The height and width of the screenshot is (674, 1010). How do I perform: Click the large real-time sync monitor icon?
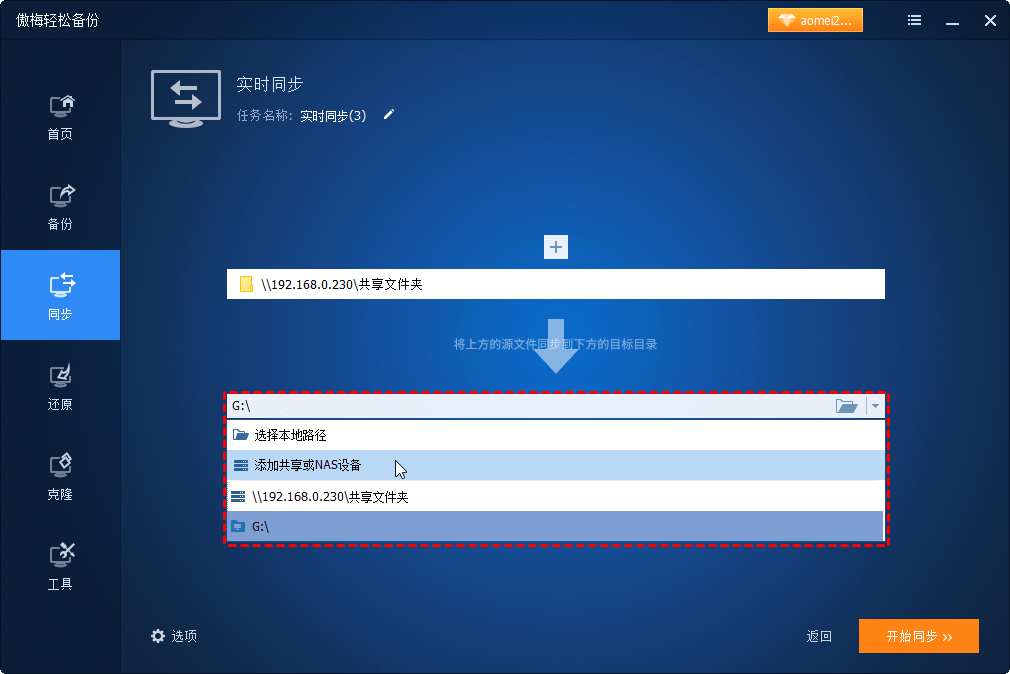tap(186, 99)
